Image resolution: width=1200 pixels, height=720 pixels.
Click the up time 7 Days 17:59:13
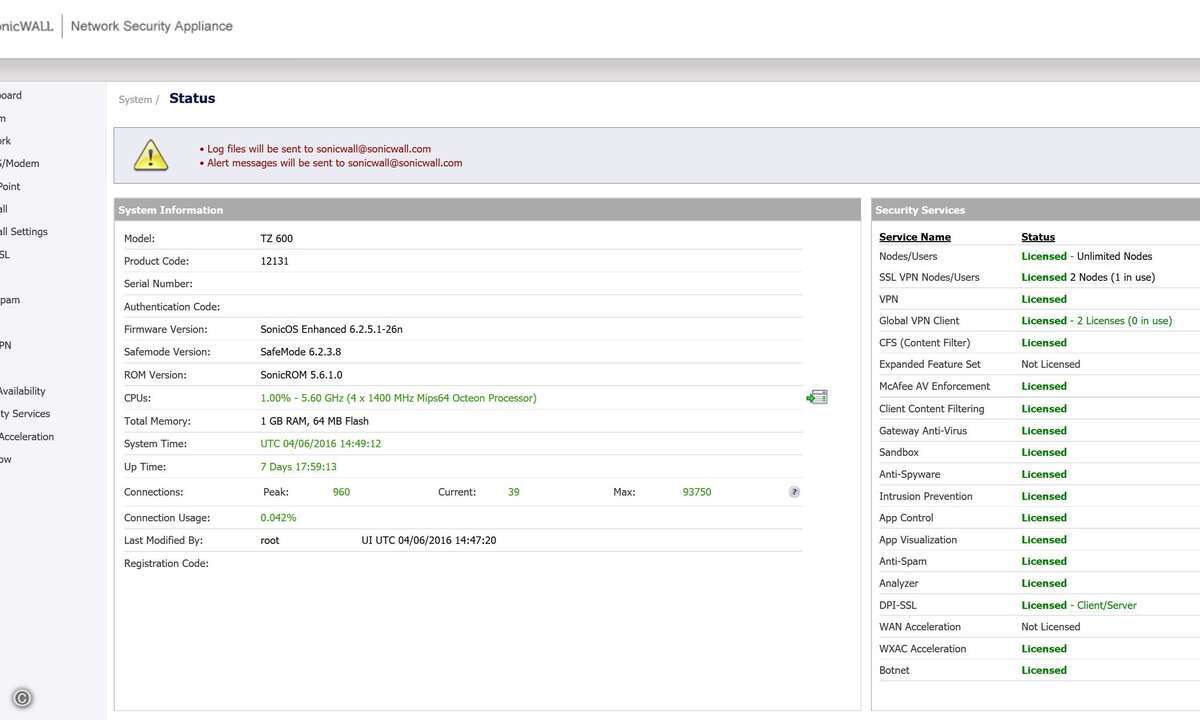click(298, 467)
